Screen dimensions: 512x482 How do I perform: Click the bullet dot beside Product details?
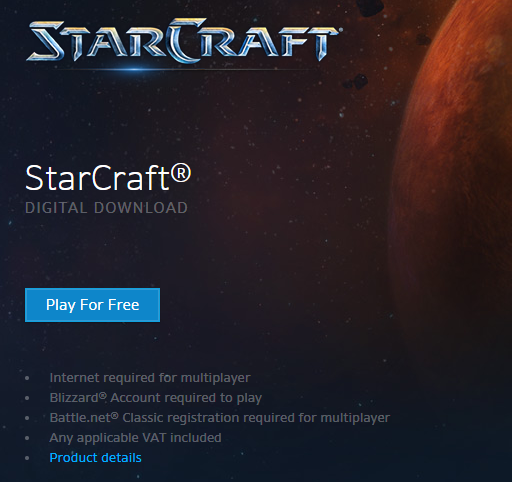coord(27,458)
